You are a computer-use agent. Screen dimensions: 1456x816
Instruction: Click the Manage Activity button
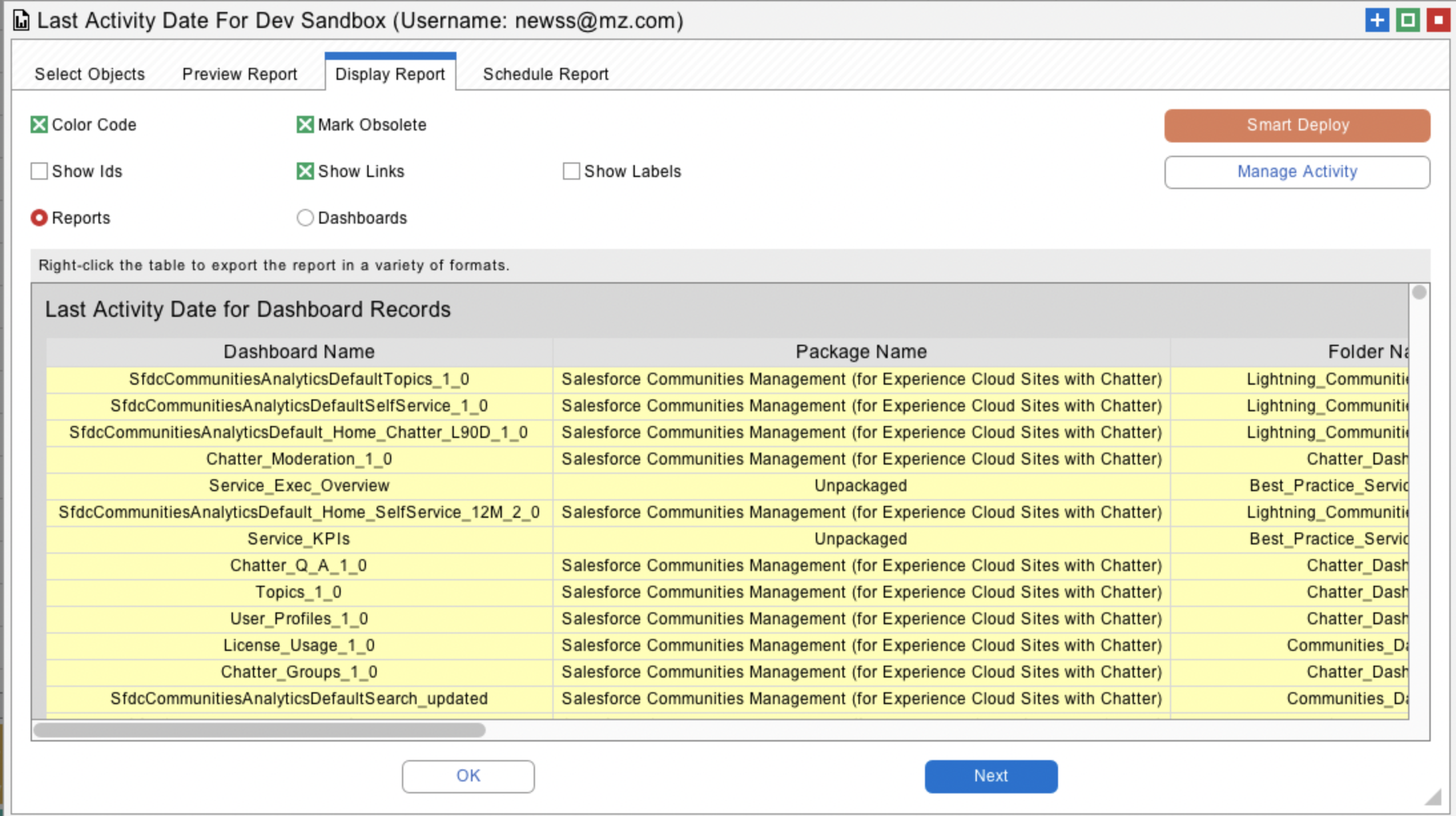click(1297, 172)
